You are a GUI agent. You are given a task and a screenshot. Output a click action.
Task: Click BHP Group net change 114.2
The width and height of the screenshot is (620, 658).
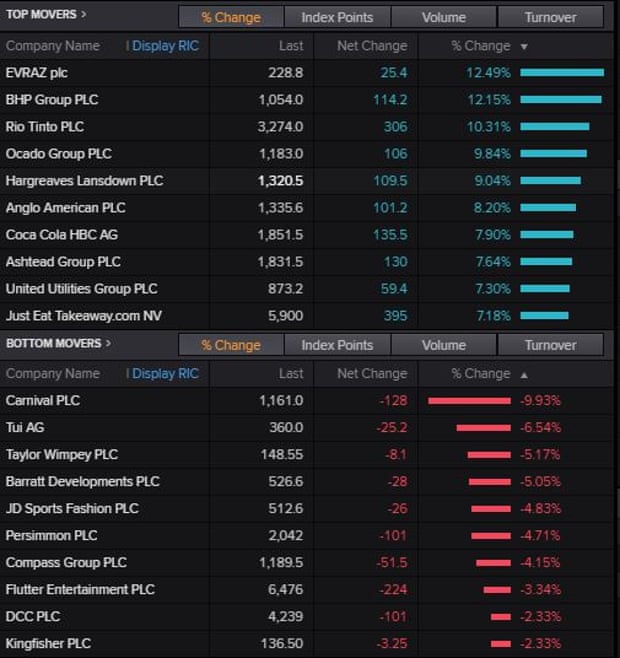390,99
